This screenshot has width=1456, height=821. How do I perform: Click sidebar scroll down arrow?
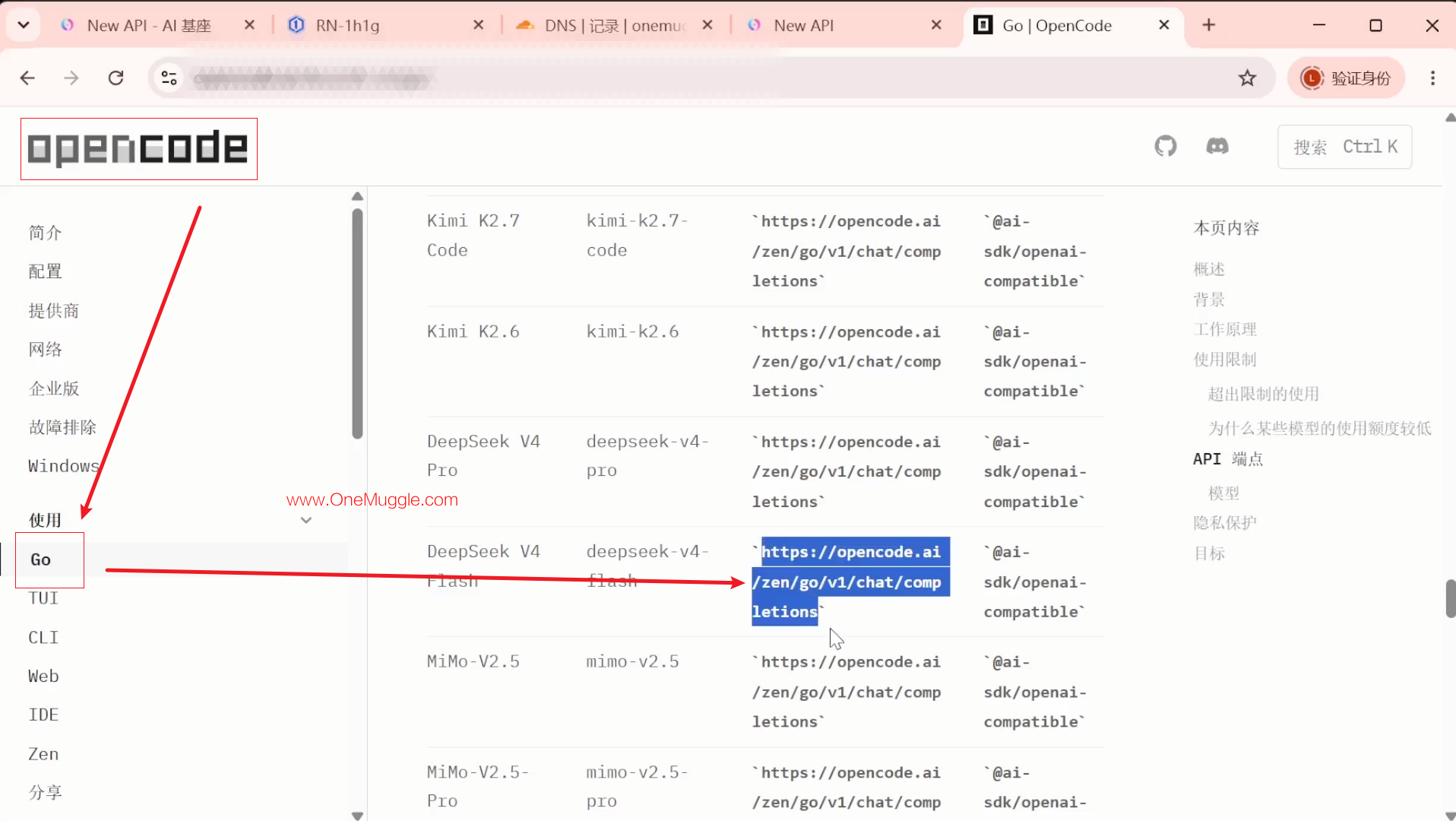coord(357,816)
